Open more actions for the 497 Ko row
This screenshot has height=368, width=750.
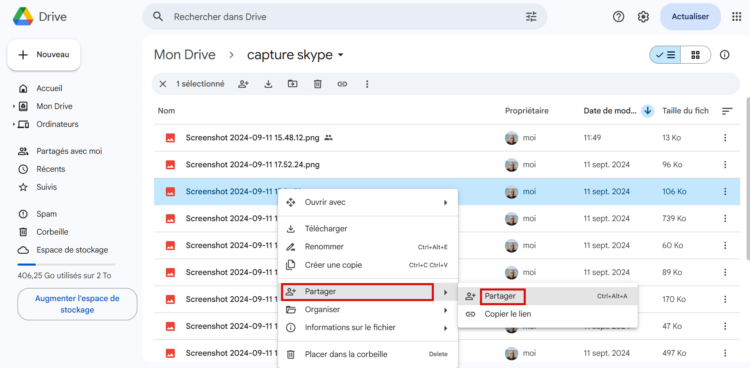[725, 353]
